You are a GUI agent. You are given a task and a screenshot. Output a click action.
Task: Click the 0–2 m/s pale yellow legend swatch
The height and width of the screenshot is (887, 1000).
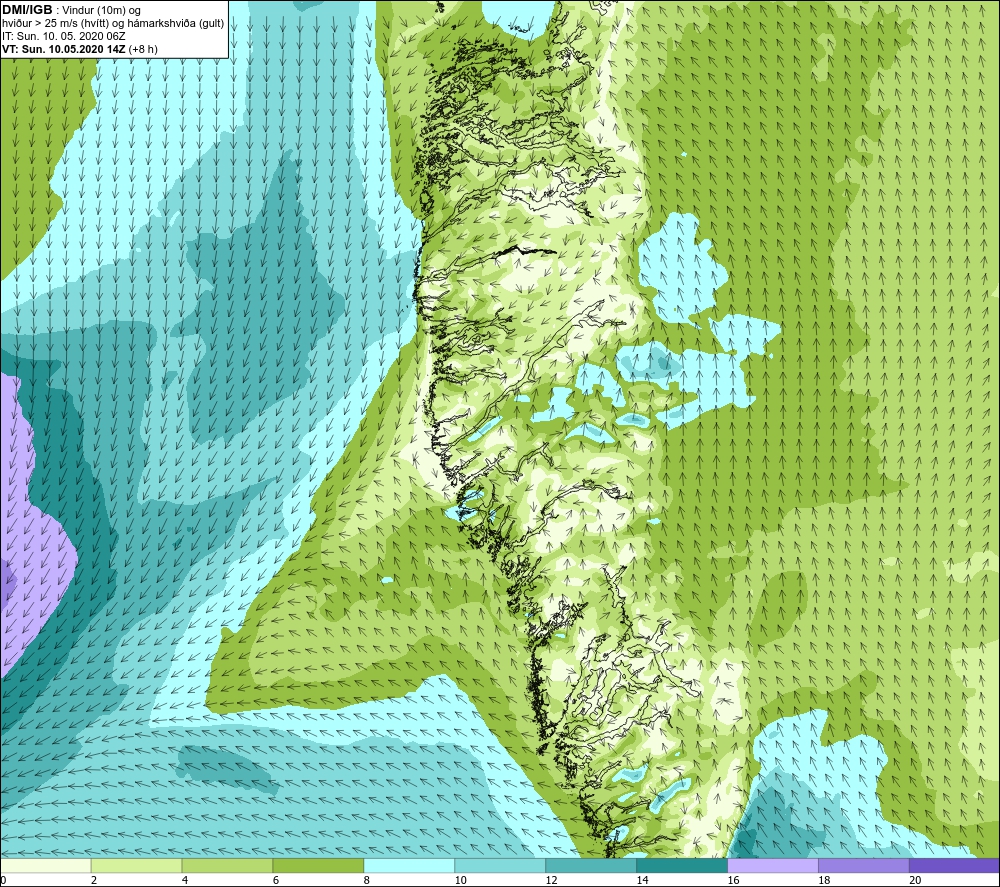pyautogui.click(x=46, y=865)
